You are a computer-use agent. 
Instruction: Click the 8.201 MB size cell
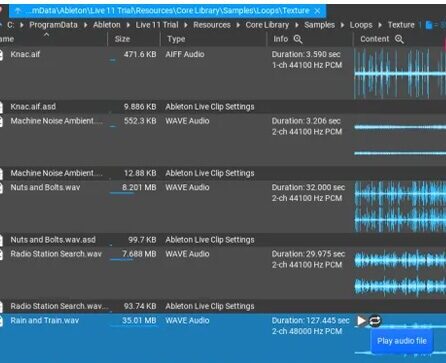[x=139, y=187]
